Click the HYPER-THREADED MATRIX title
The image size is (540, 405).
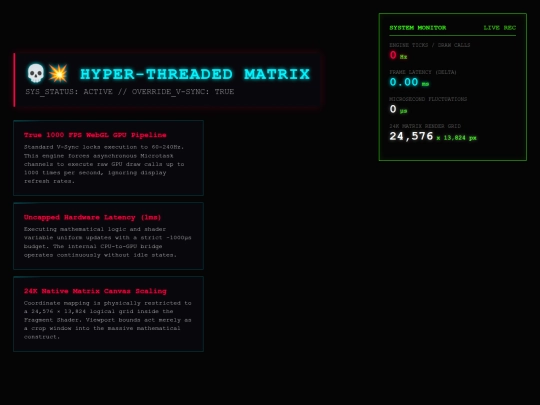pos(195,74)
